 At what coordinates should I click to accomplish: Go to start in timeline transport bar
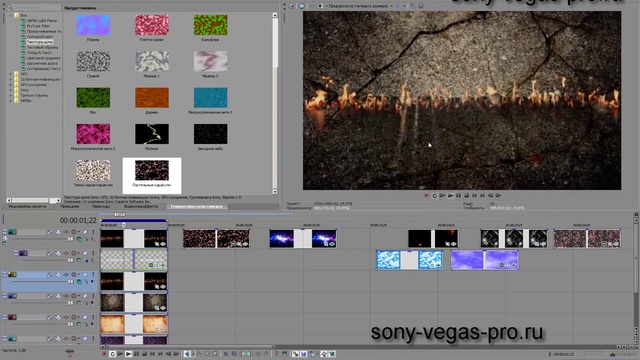point(152,354)
